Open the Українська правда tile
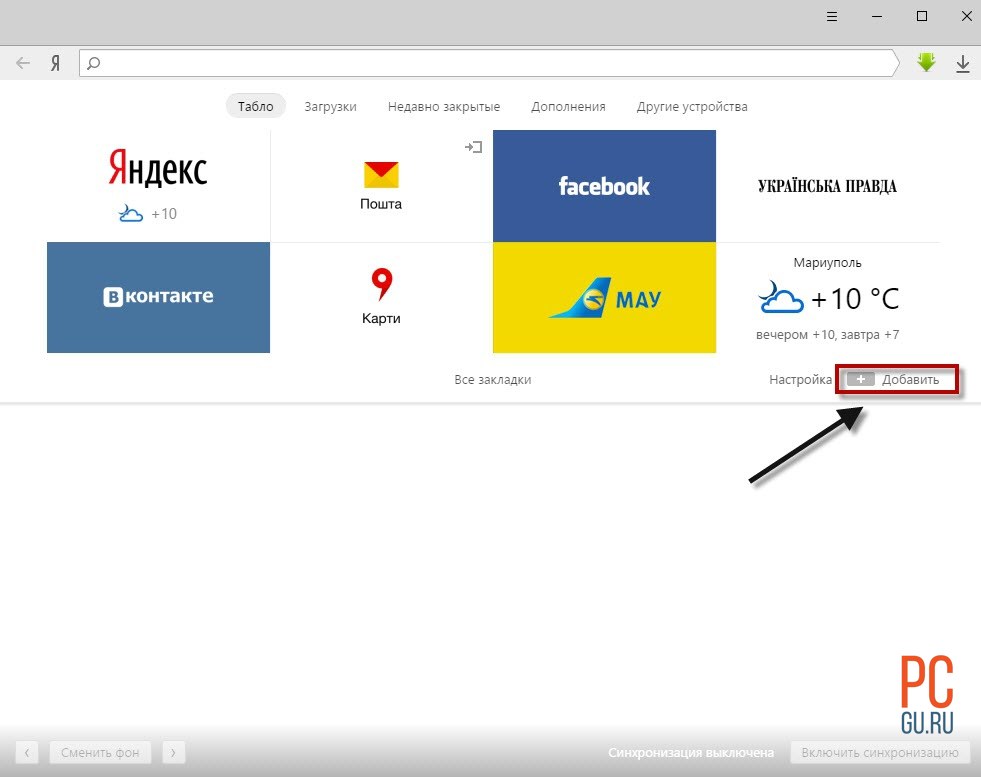The height and width of the screenshot is (777, 981). coord(827,186)
